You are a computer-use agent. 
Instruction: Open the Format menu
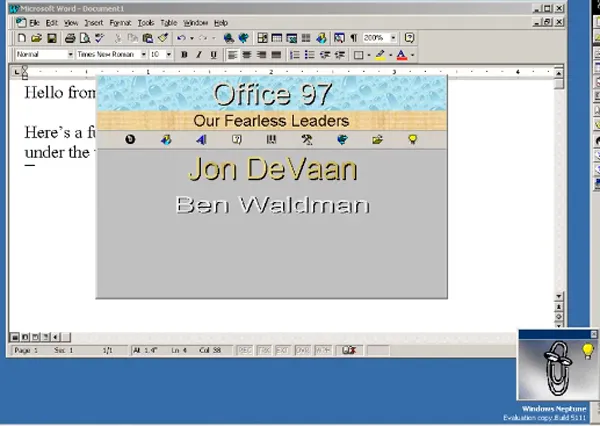120,22
